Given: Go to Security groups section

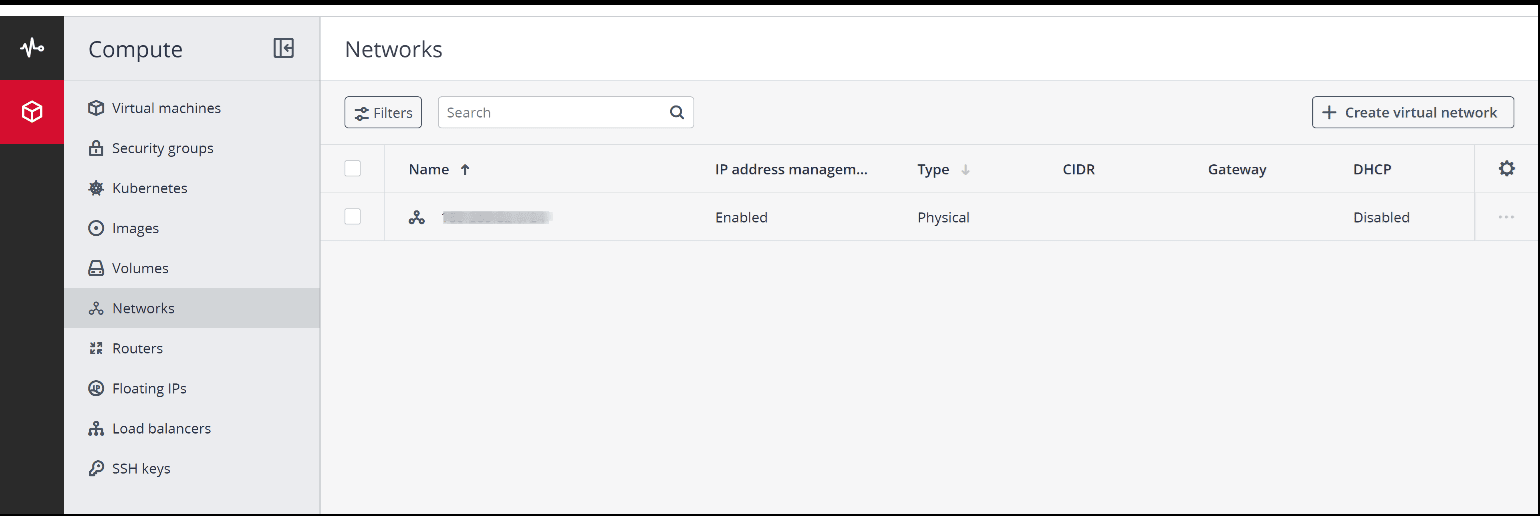Looking at the screenshot, I should 162,148.
